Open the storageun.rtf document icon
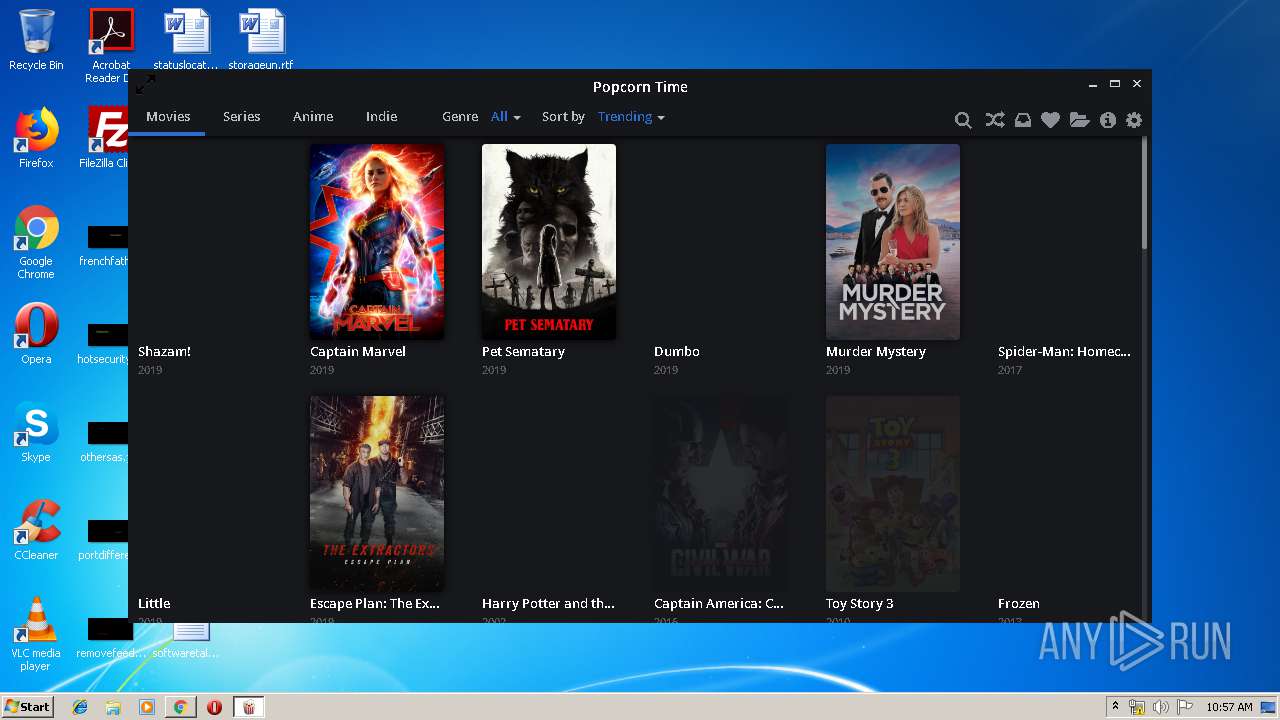 point(261,40)
